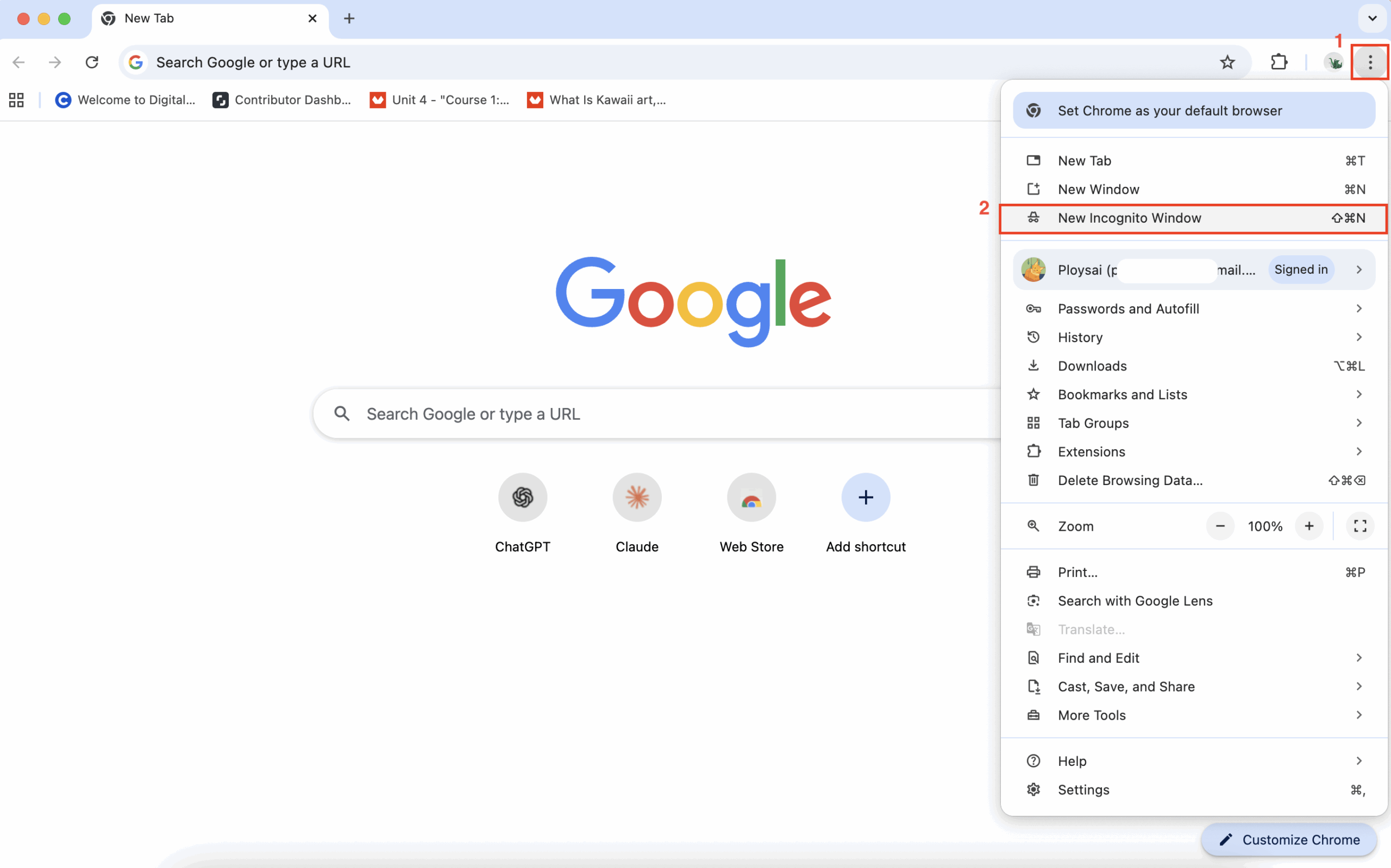Screen dimensions: 1391x868
Task: Open Search with Google Lens
Action: [x=1136, y=600]
